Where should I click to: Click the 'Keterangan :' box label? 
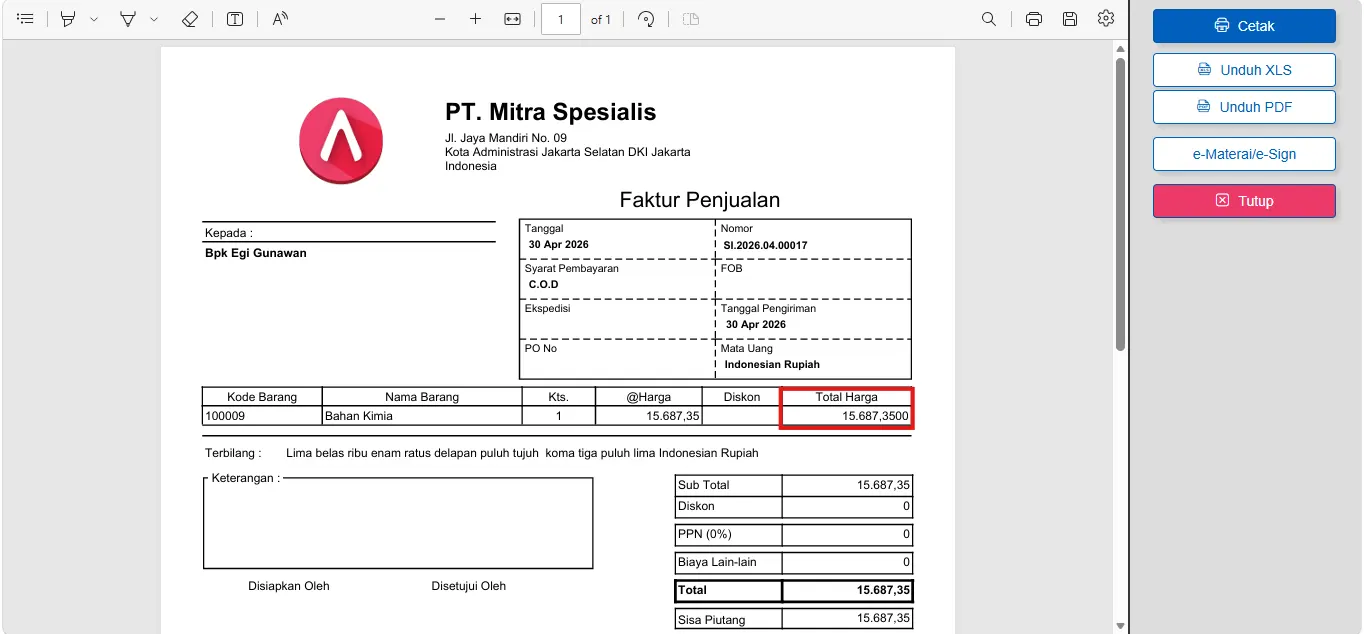(x=246, y=479)
